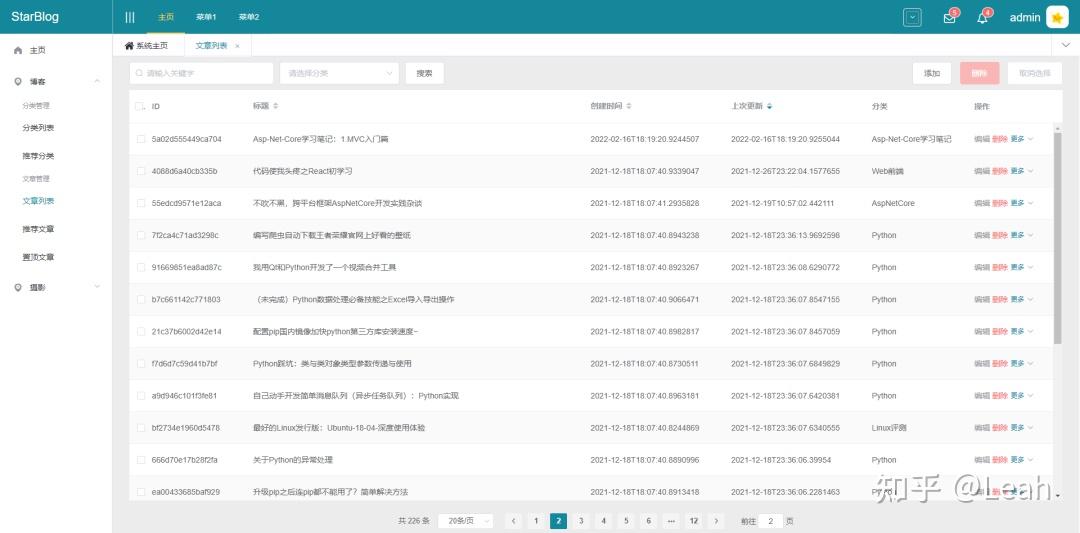
Task: Sort by 创建时间 column arrow
Action: coord(629,106)
